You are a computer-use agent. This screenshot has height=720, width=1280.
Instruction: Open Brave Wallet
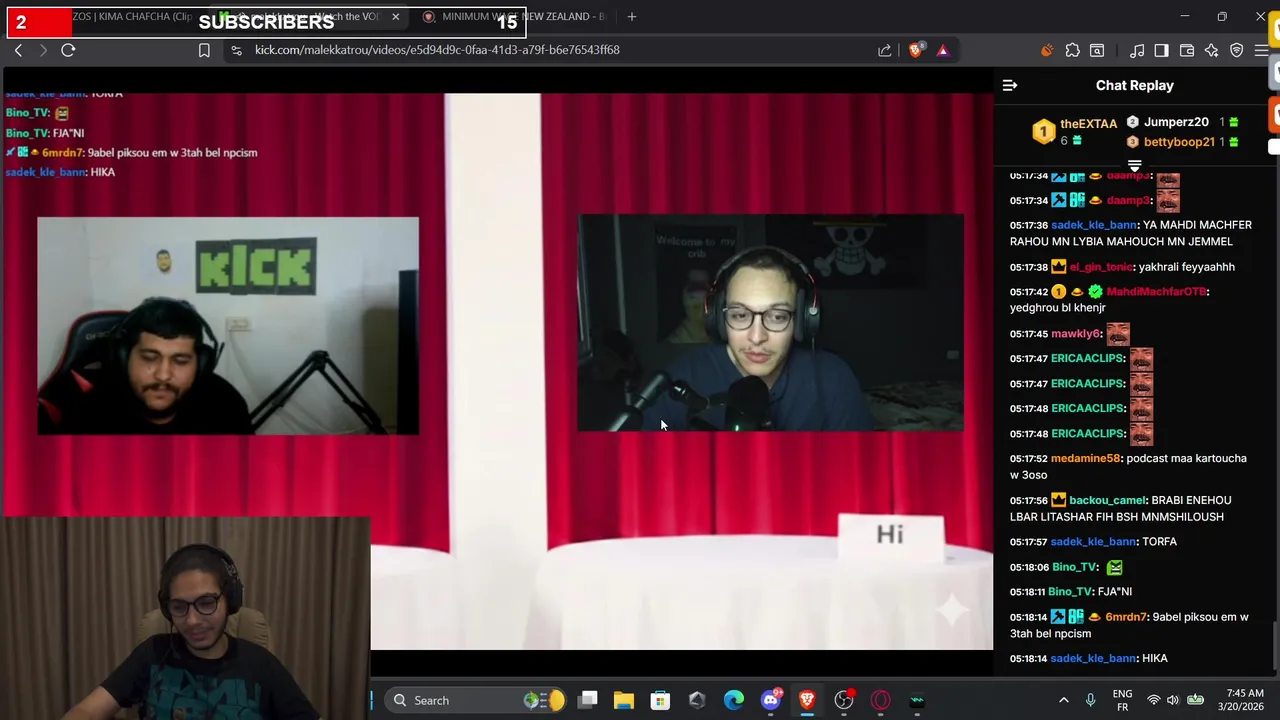coord(1187,50)
